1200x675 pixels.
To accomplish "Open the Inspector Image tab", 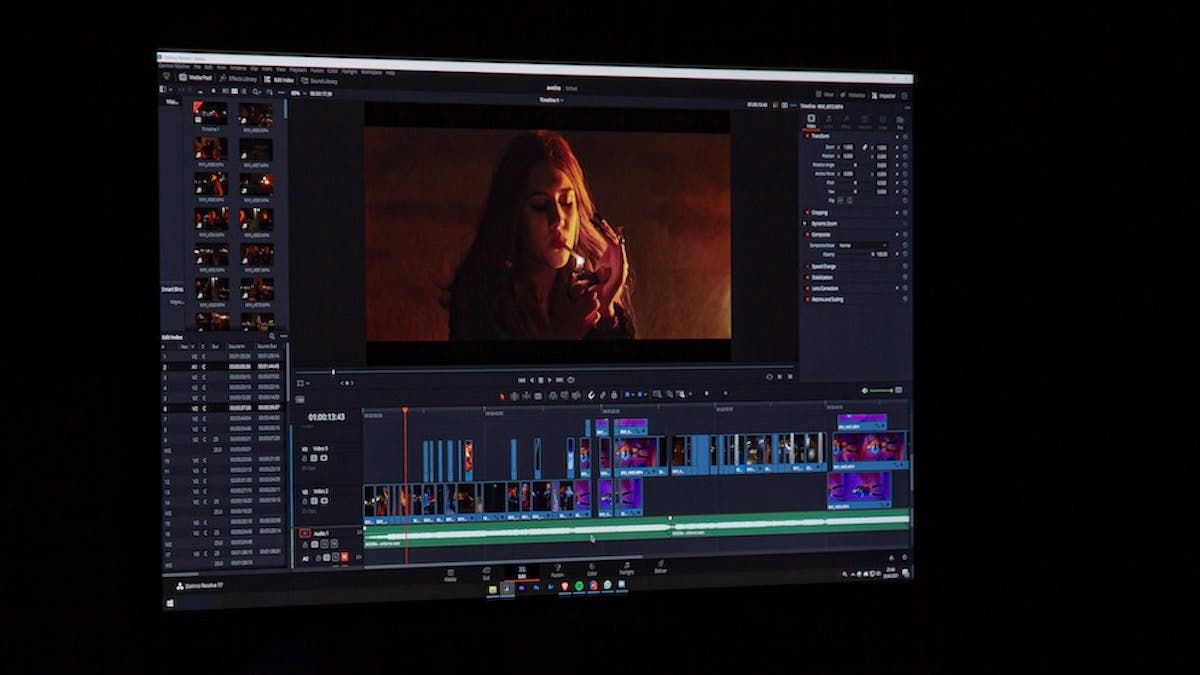I will pyautogui.click(x=883, y=123).
